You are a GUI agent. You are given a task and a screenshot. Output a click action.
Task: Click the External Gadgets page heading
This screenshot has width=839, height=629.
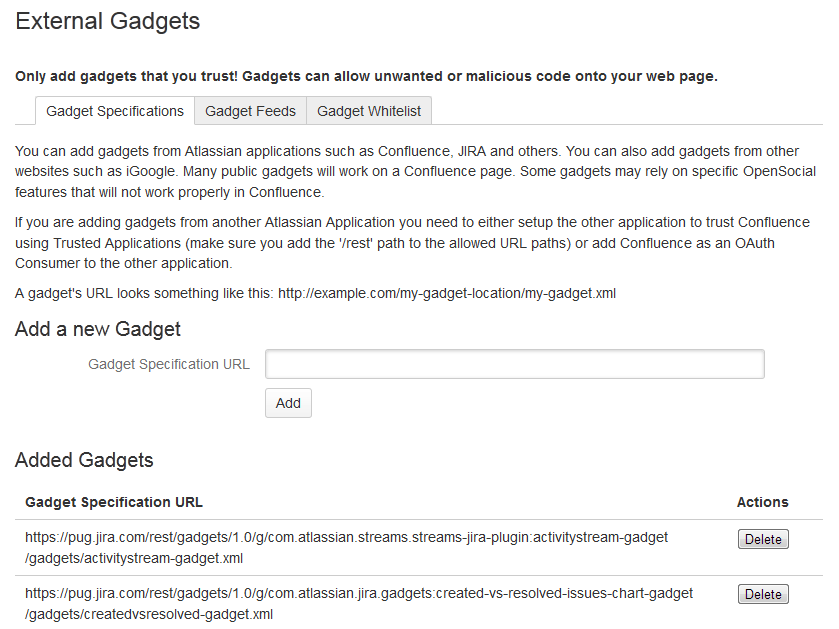108,21
